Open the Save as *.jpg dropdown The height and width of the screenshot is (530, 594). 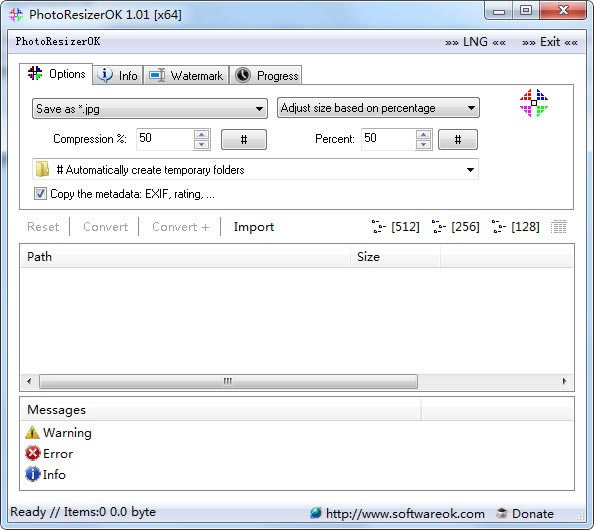[x=150, y=109]
